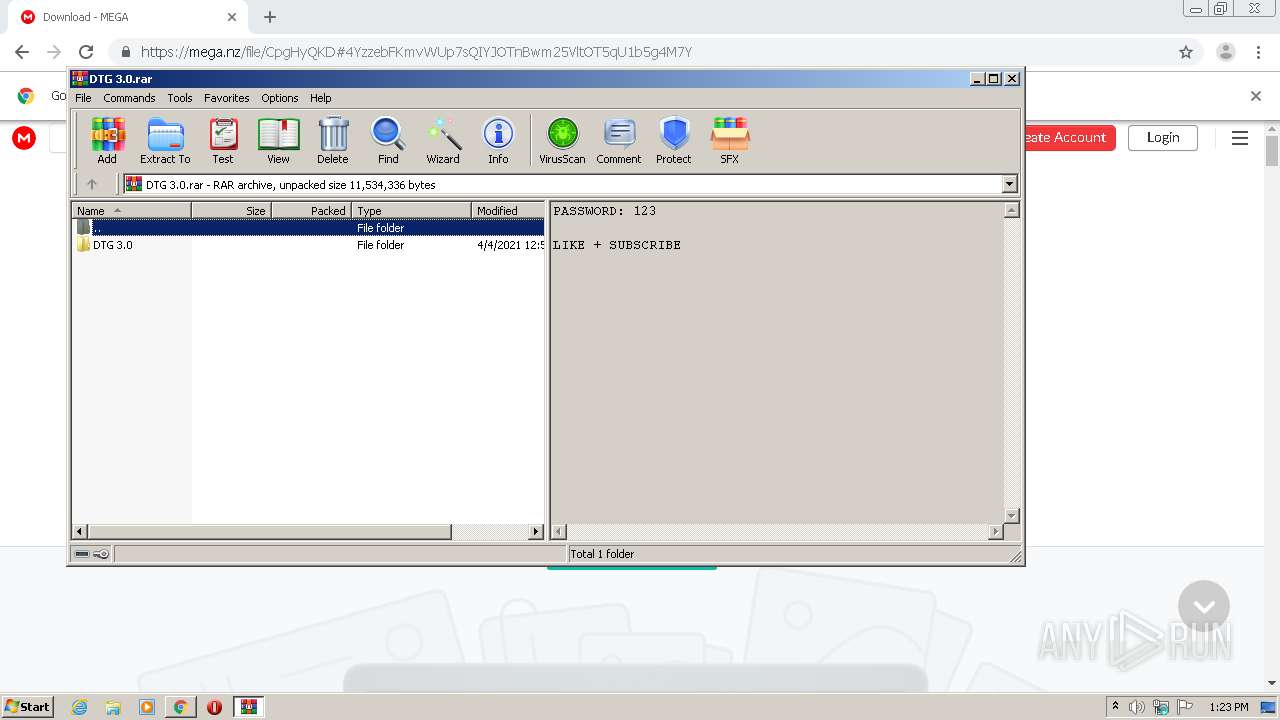The height and width of the screenshot is (720, 1280).
Task: Open the Options menu
Action: pos(280,98)
